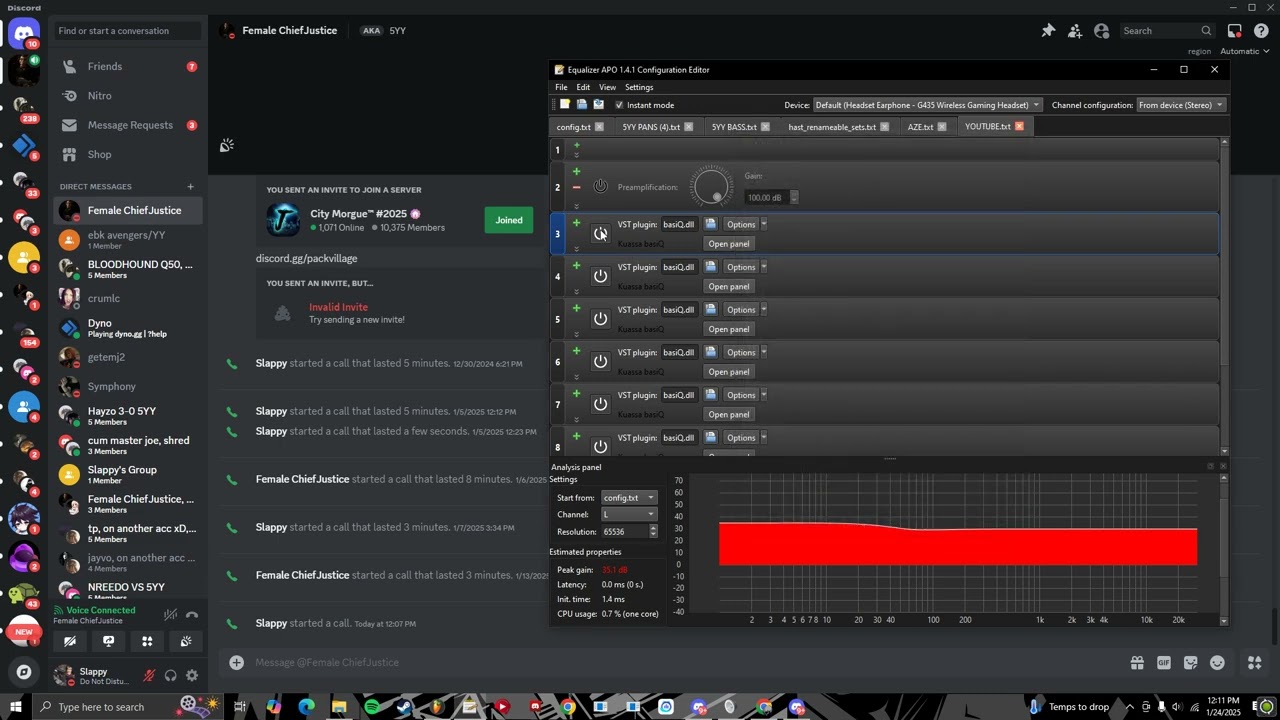Open Message Requests in Discord

(x=128, y=125)
